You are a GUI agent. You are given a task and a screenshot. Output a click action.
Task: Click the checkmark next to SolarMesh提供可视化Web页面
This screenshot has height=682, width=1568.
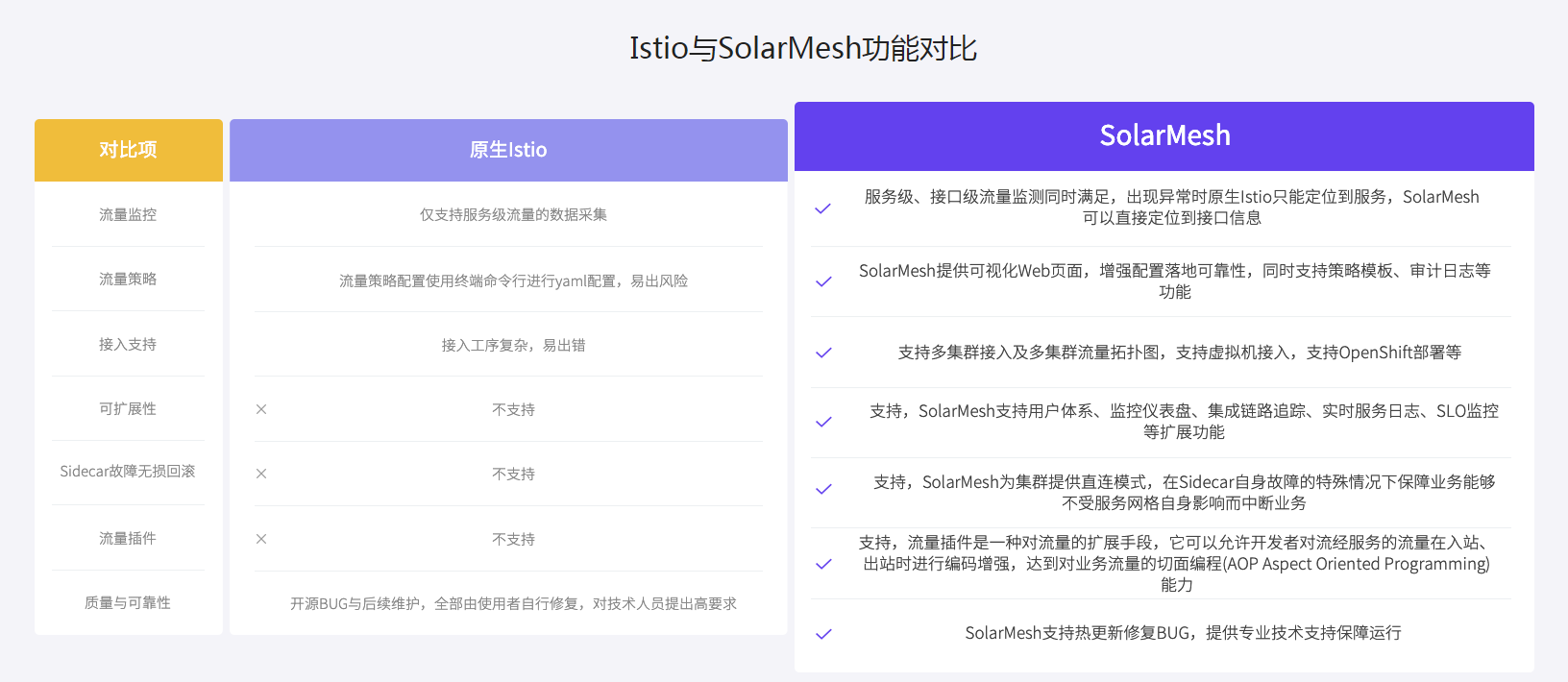pyautogui.click(x=823, y=281)
